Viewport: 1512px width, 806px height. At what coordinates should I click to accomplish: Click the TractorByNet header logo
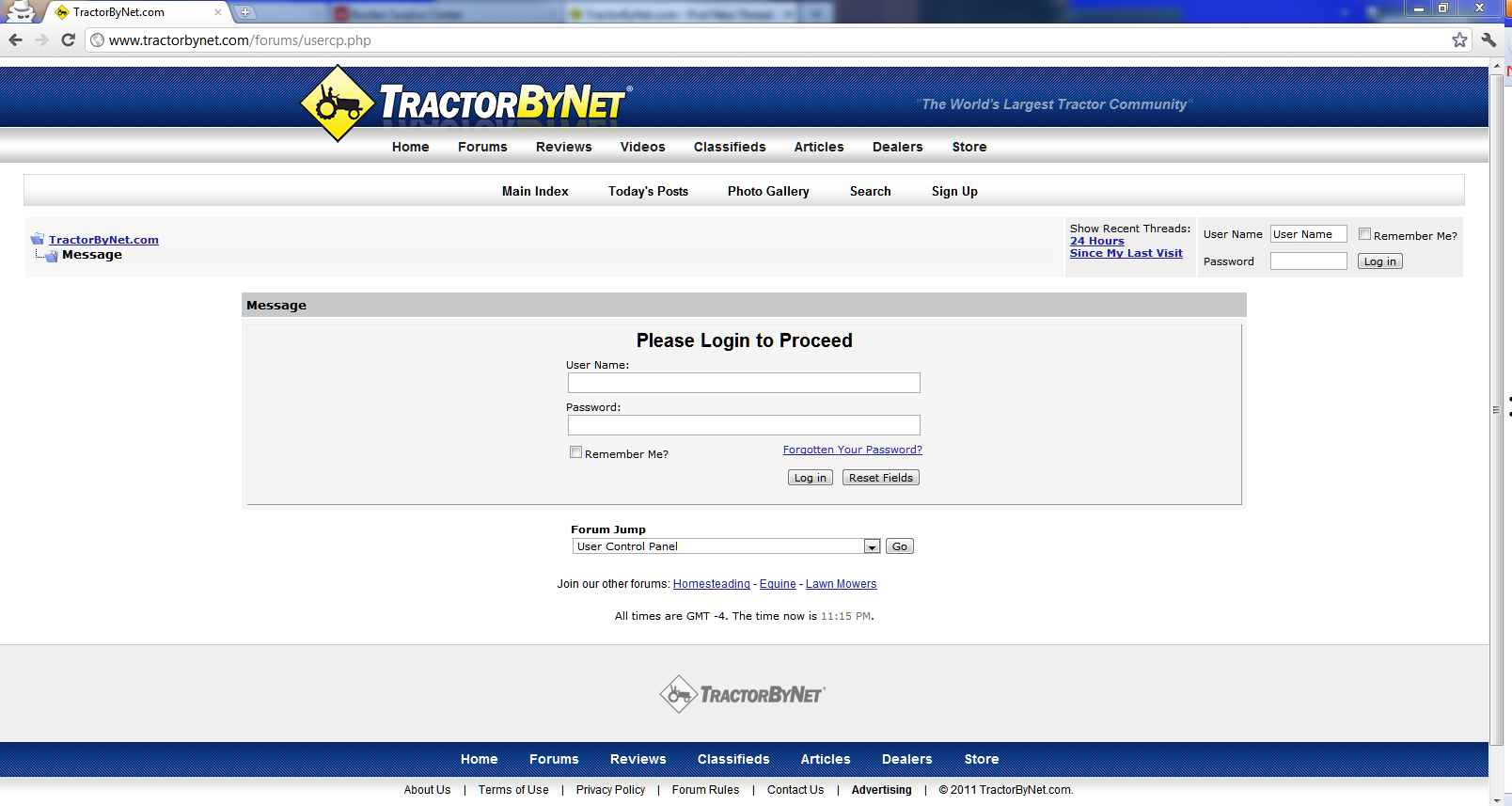pyautogui.click(x=465, y=103)
